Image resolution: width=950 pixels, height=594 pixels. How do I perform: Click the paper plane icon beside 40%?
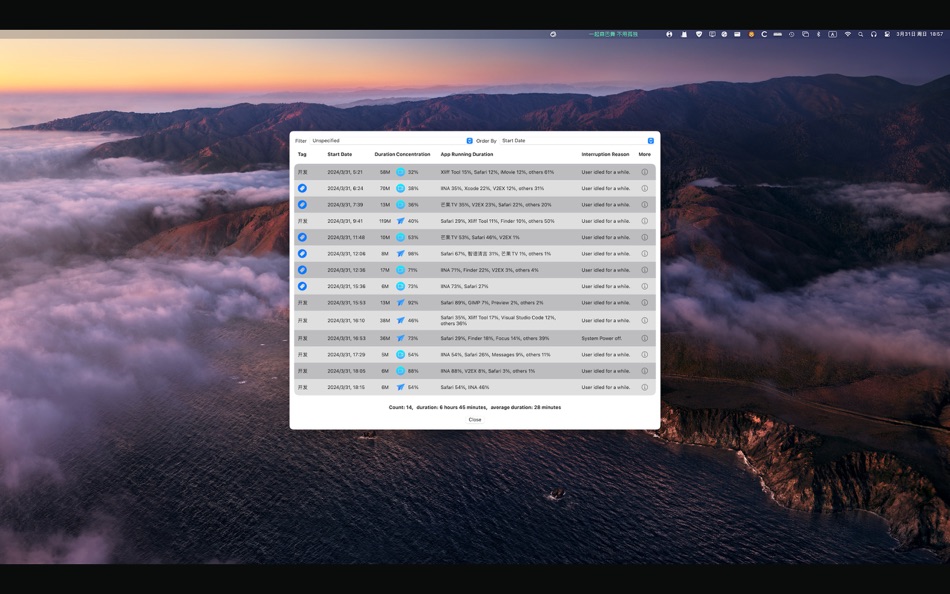tap(400, 221)
